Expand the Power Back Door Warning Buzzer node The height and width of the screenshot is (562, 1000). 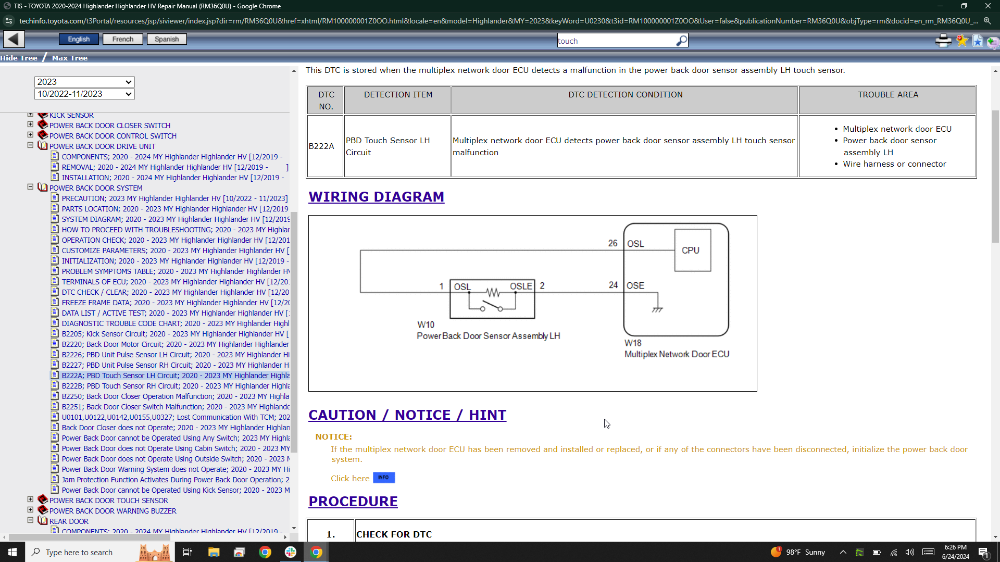click(30, 510)
